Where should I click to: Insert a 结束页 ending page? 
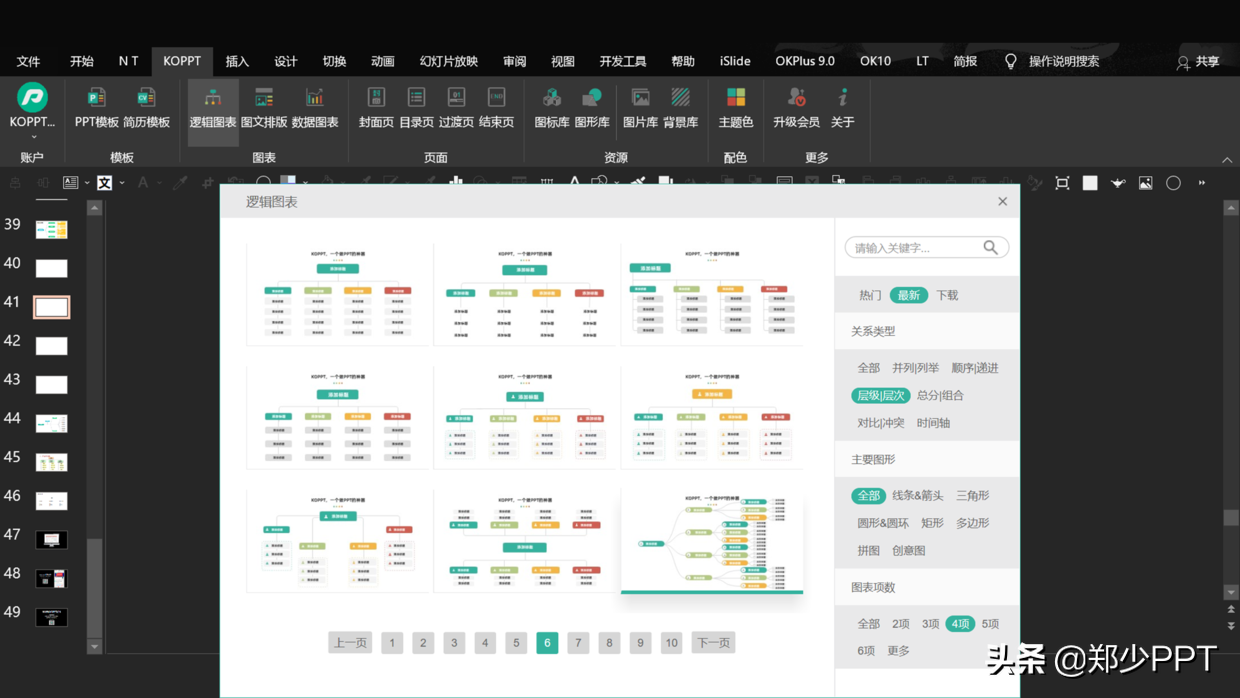(x=496, y=97)
